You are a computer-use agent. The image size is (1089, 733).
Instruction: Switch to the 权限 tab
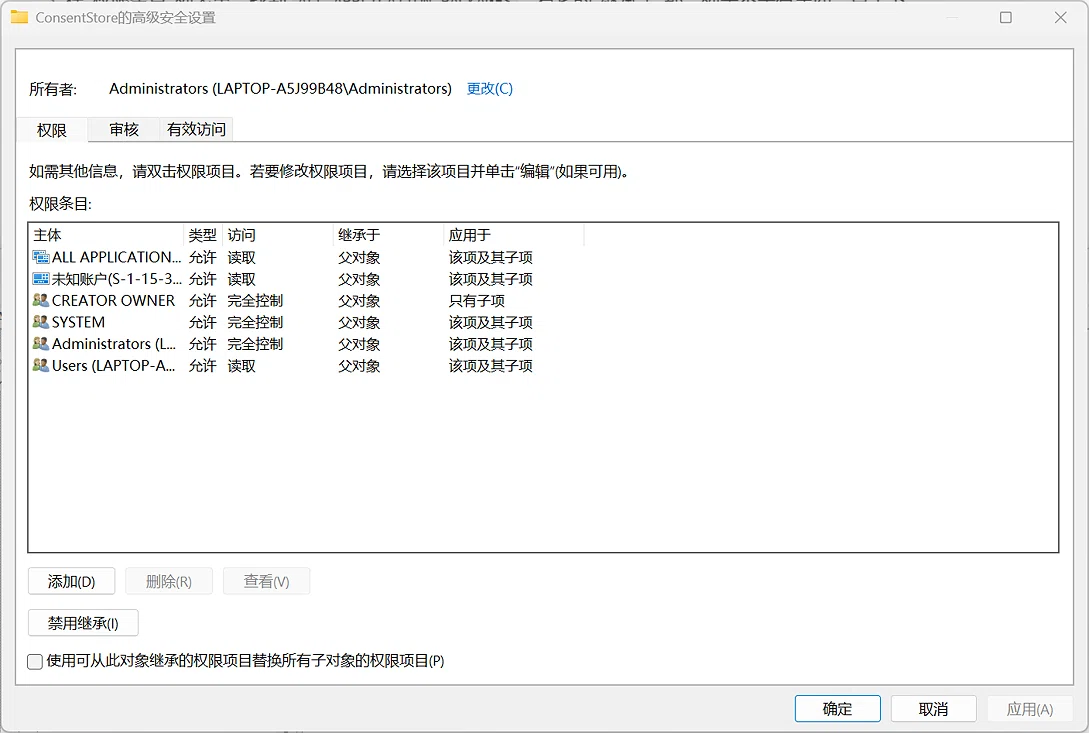pyautogui.click(x=52, y=130)
